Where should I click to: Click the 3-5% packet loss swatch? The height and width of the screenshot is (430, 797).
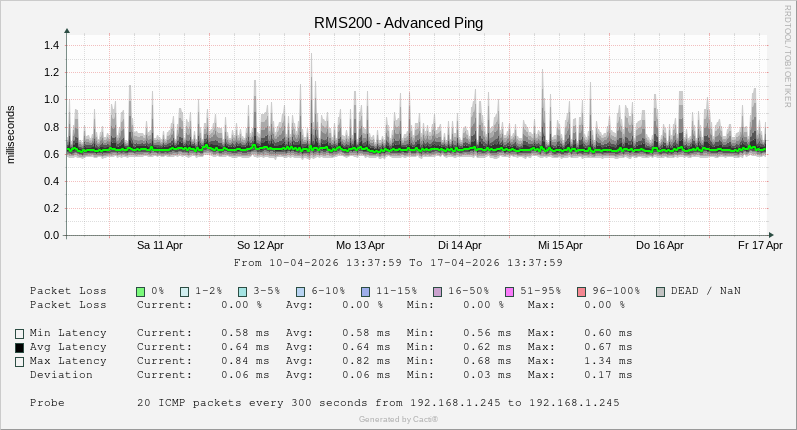click(243, 291)
